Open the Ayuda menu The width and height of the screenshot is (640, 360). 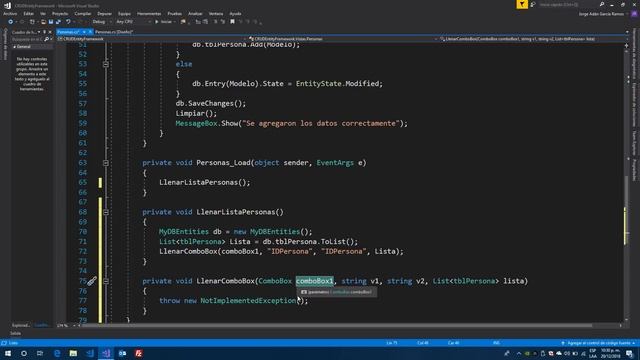click(236, 13)
